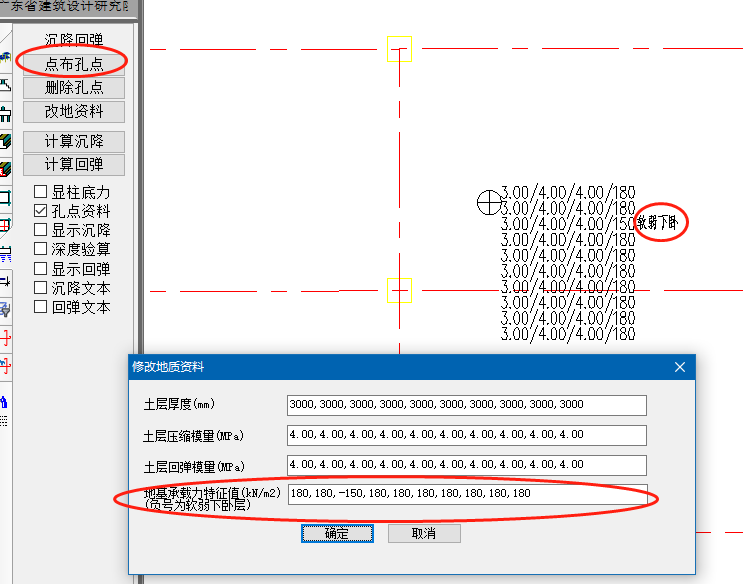This screenshot has height=584, width=743.
Task: Open 改地资料 to edit soil data
Action: (73, 111)
